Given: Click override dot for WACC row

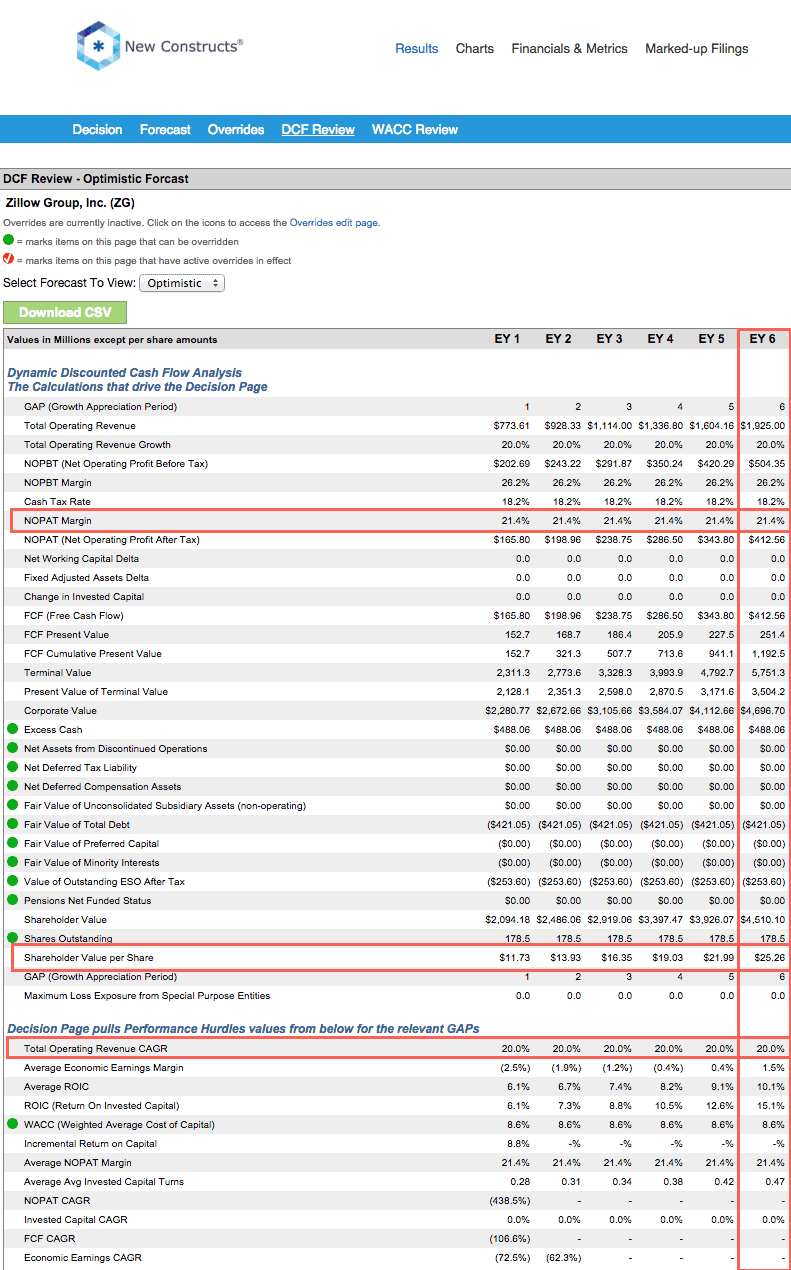Looking at the screenshot, I should (x=12, y=1124).
